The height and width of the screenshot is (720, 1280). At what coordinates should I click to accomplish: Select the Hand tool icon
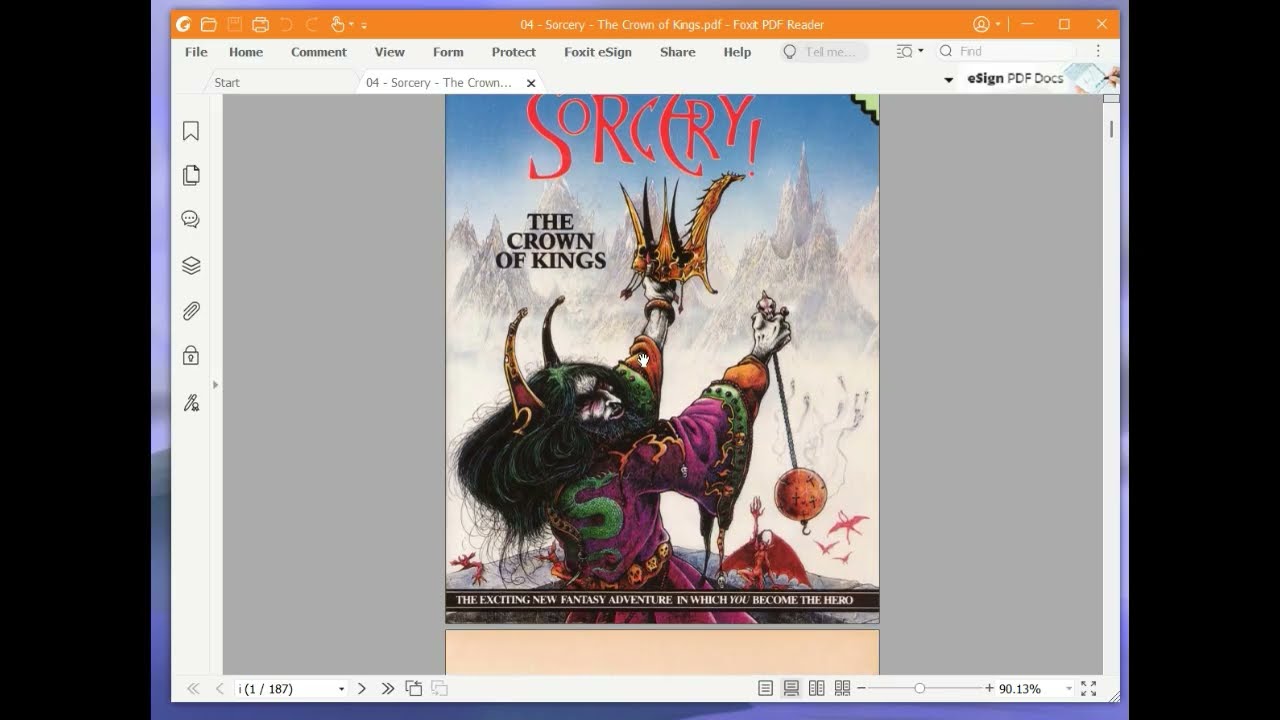tap(337, 24)
